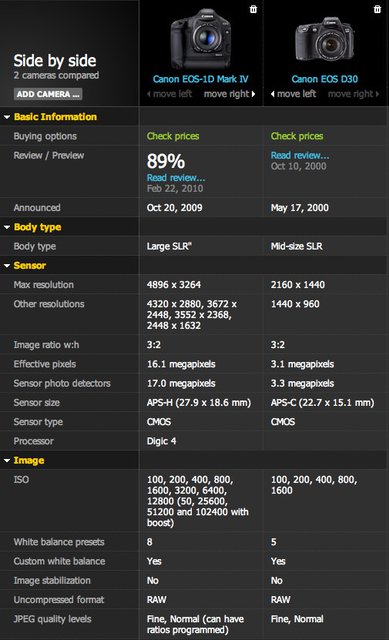This screenshot has height=640, width=389.
Task: Click greyed move right under EOS D30
Action: point(353,94)
